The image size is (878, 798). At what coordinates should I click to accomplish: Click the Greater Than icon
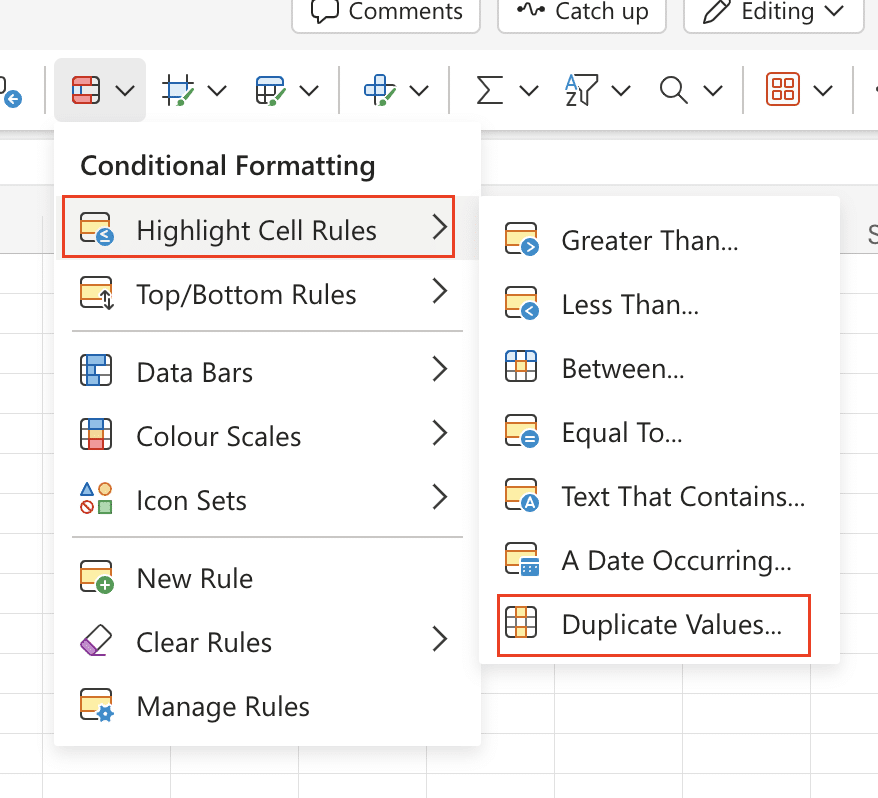[x=522, y=239]
